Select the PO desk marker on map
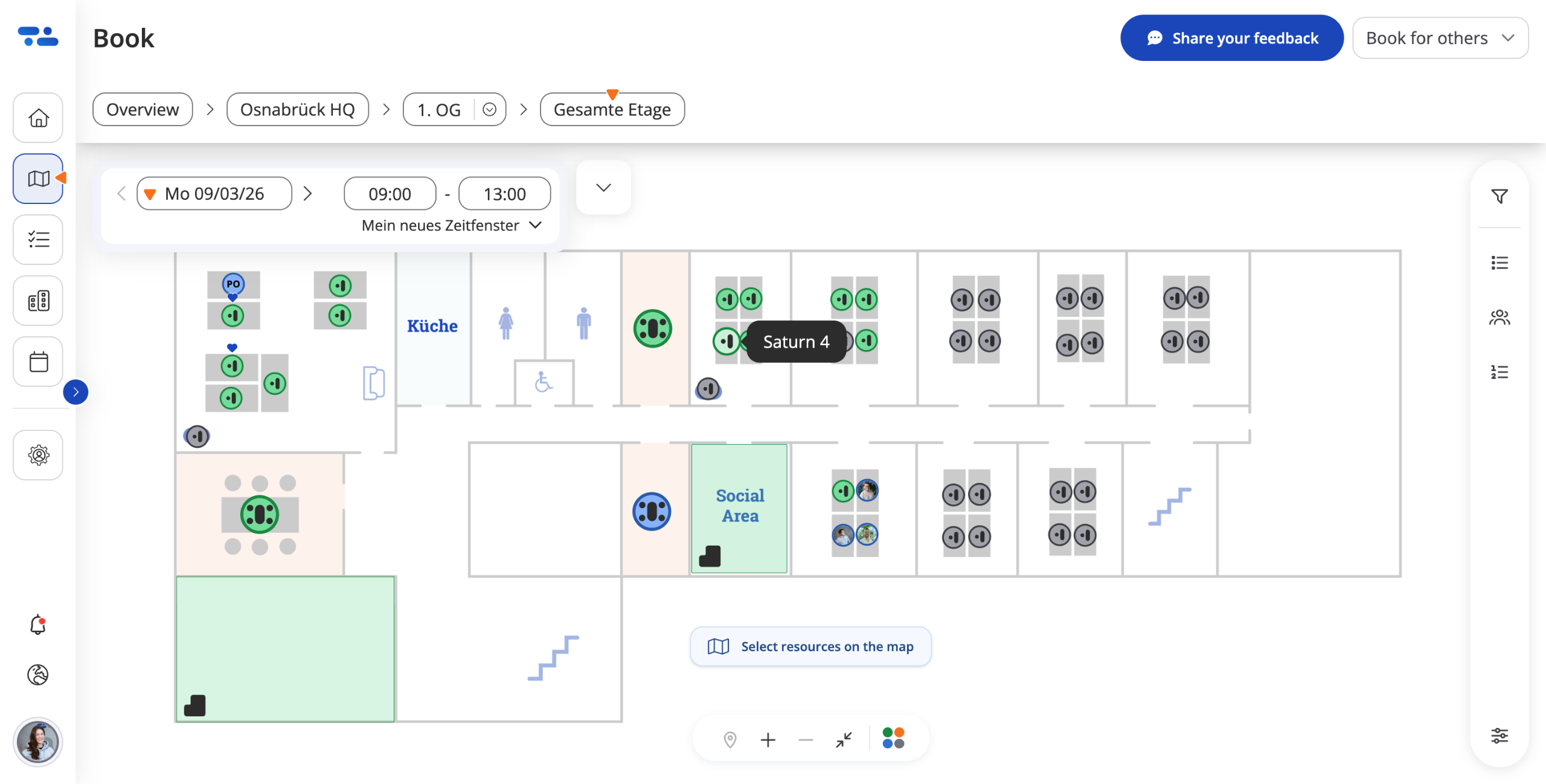This screenshot has height=784, width=1546. [233, 284]
